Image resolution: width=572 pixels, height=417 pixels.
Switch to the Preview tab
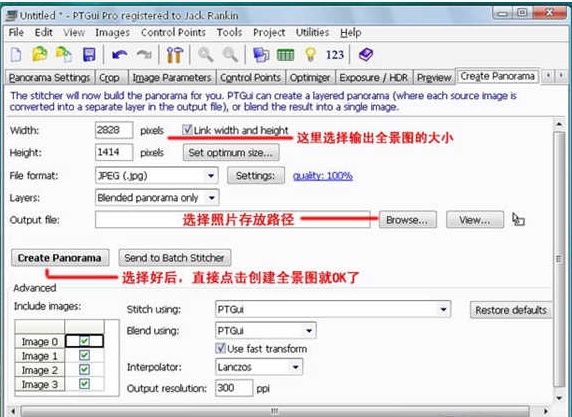(x=434, y=77)
